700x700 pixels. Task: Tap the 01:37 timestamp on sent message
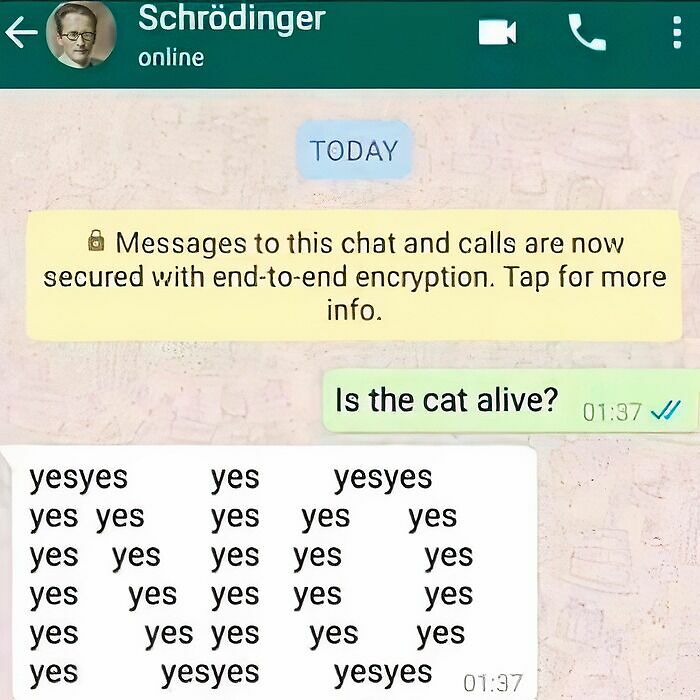pos(612,412)
